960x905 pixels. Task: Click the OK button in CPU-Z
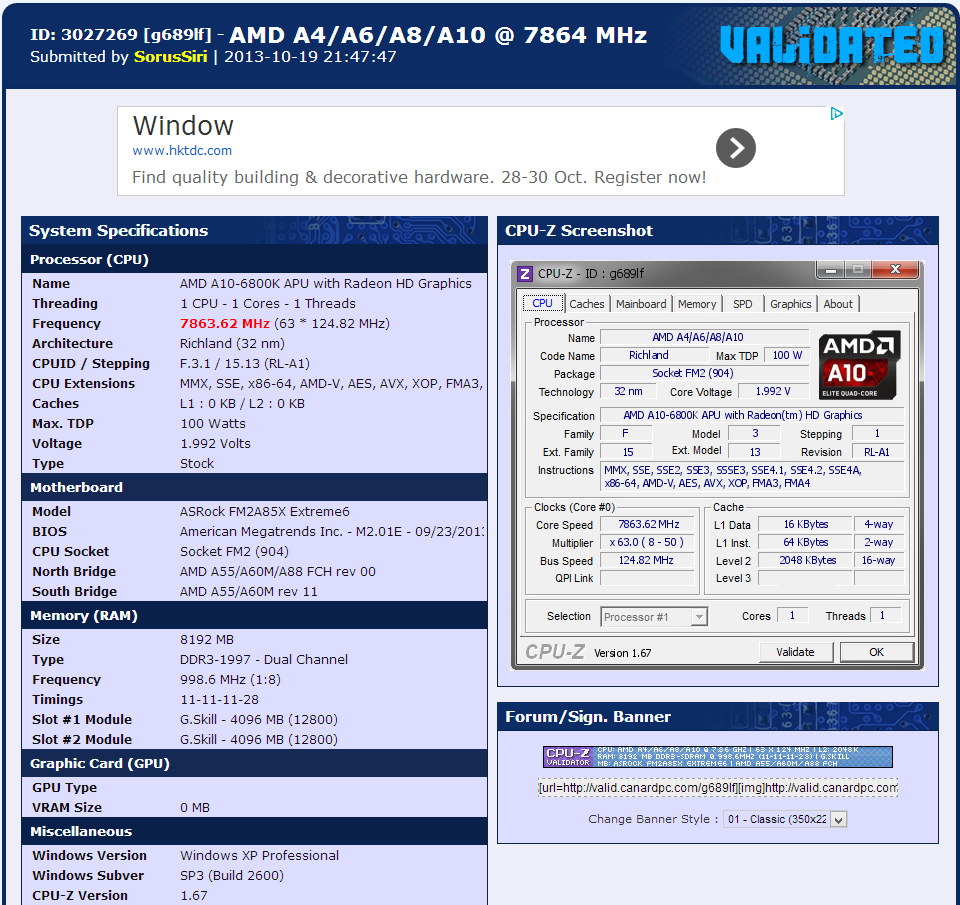(x=877, y=652)
